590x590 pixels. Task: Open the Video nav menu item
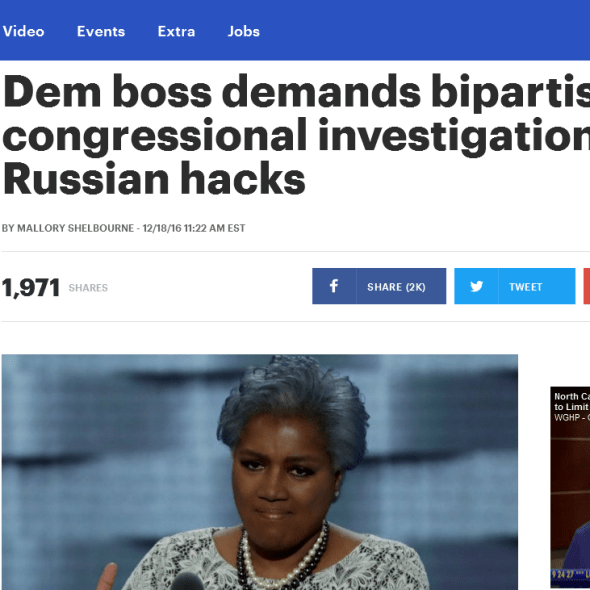[23, 31]
